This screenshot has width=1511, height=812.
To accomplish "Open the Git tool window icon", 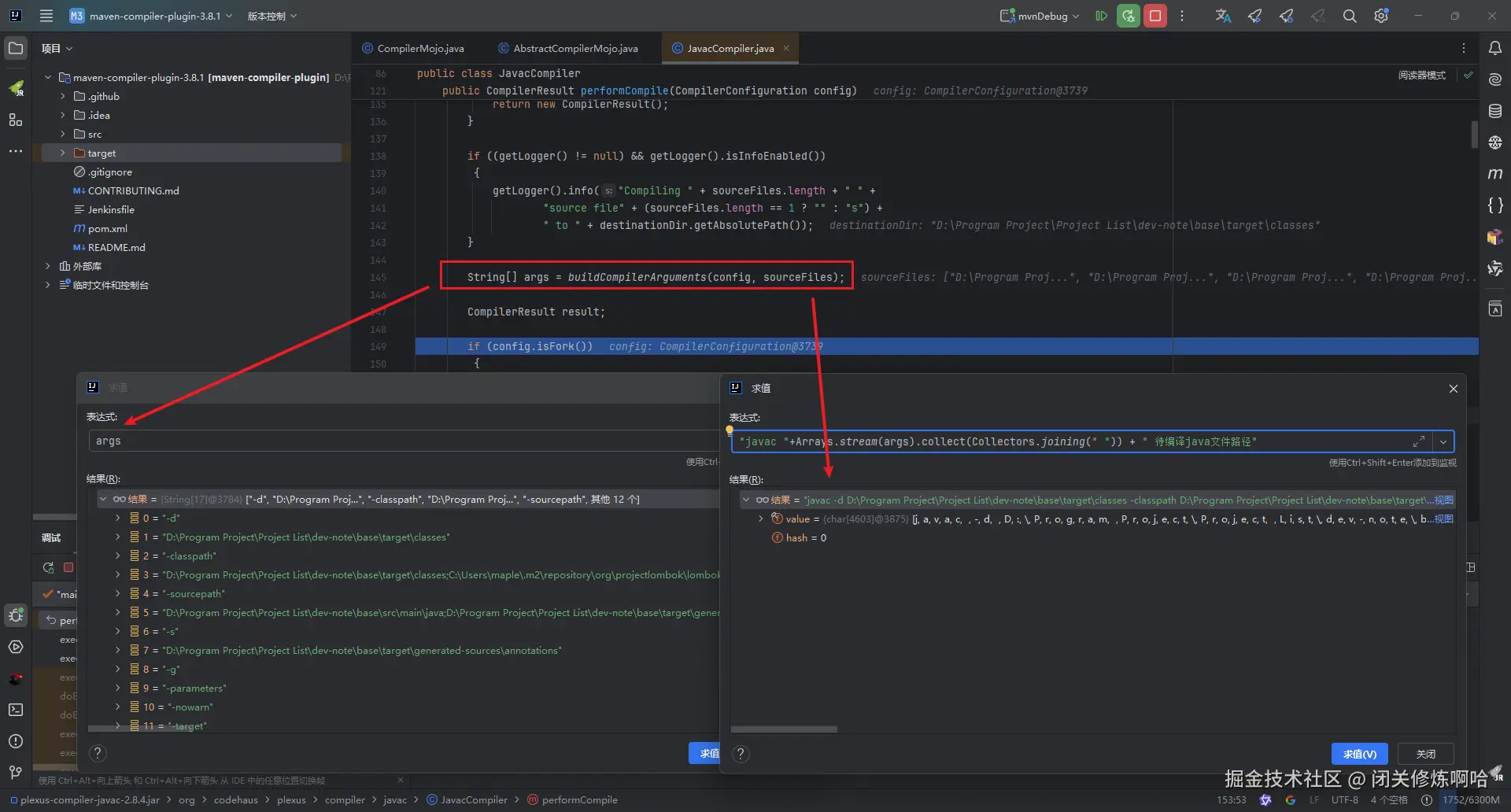I will point(16,773).
